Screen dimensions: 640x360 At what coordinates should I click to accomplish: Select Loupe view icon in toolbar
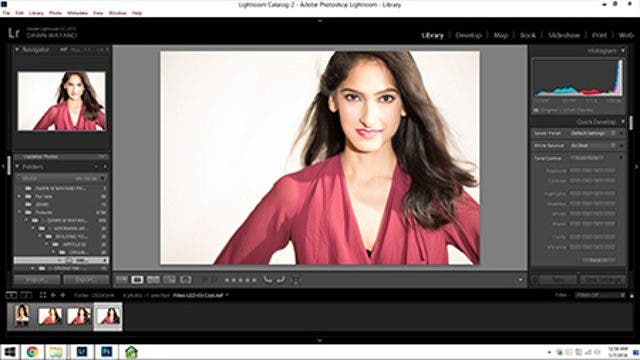click(x=137, y=280)
